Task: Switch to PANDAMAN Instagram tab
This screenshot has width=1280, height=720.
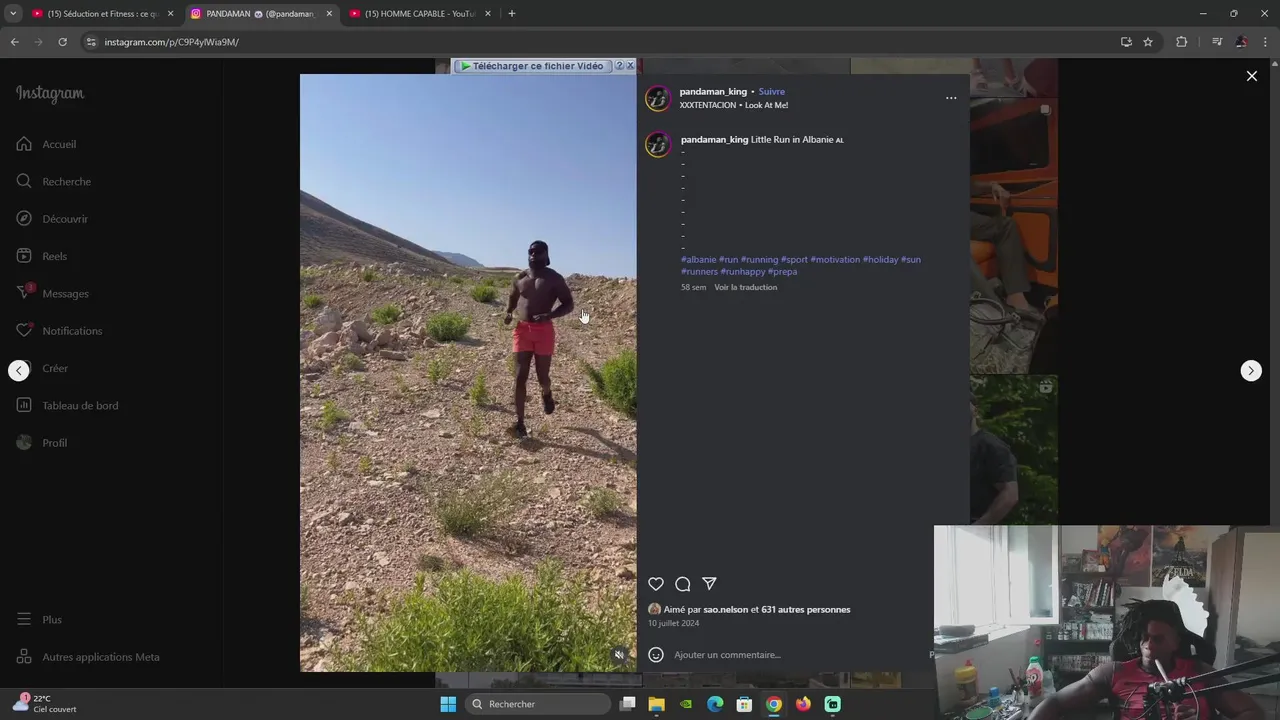Action: tap(260, 14)
